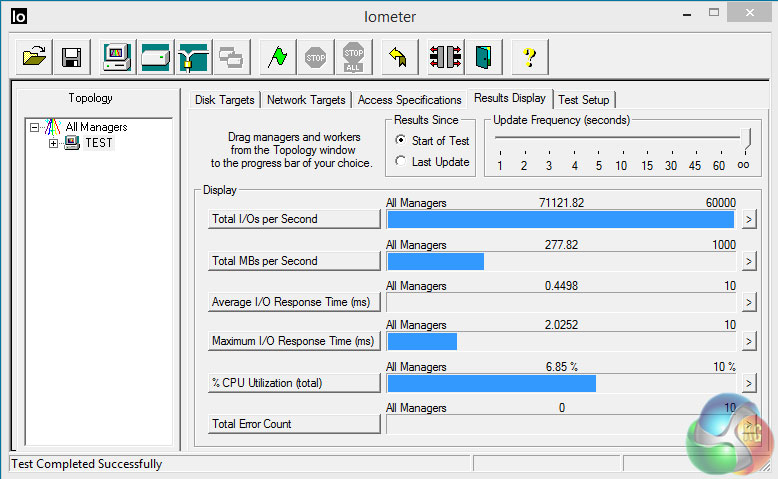Collapse the All Managers tree node
The height and width of the screenshot is (479, 778).
coord(34,128)
